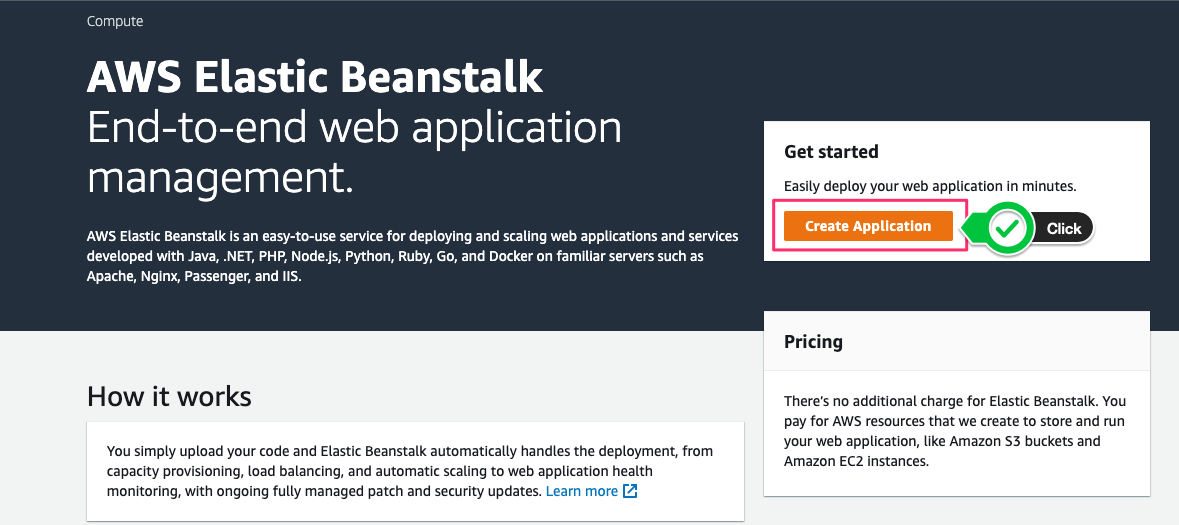Click the Pricing panel heading

[813, 341]
